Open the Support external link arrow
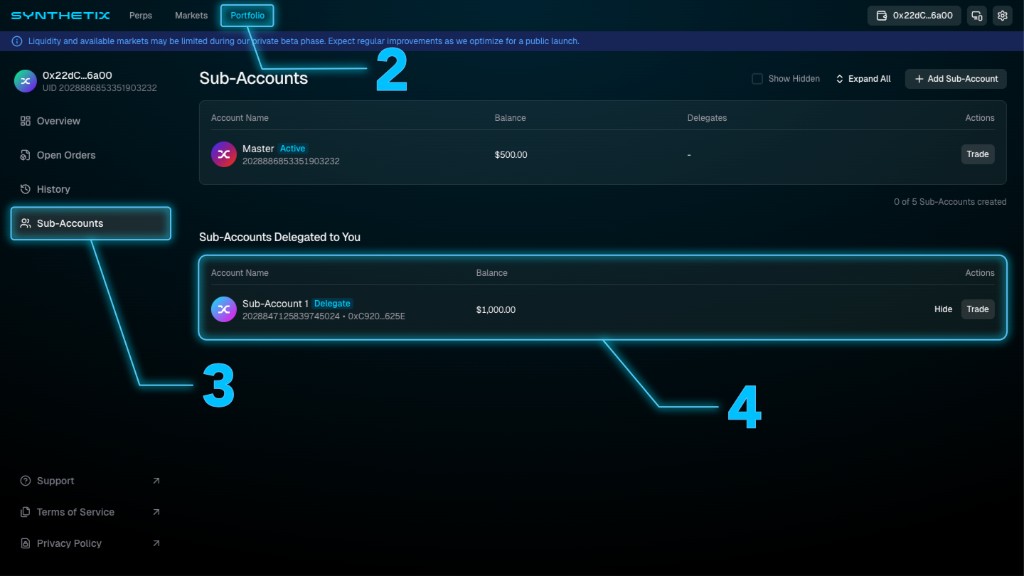The image size is (1024, 576). [156, 481]
